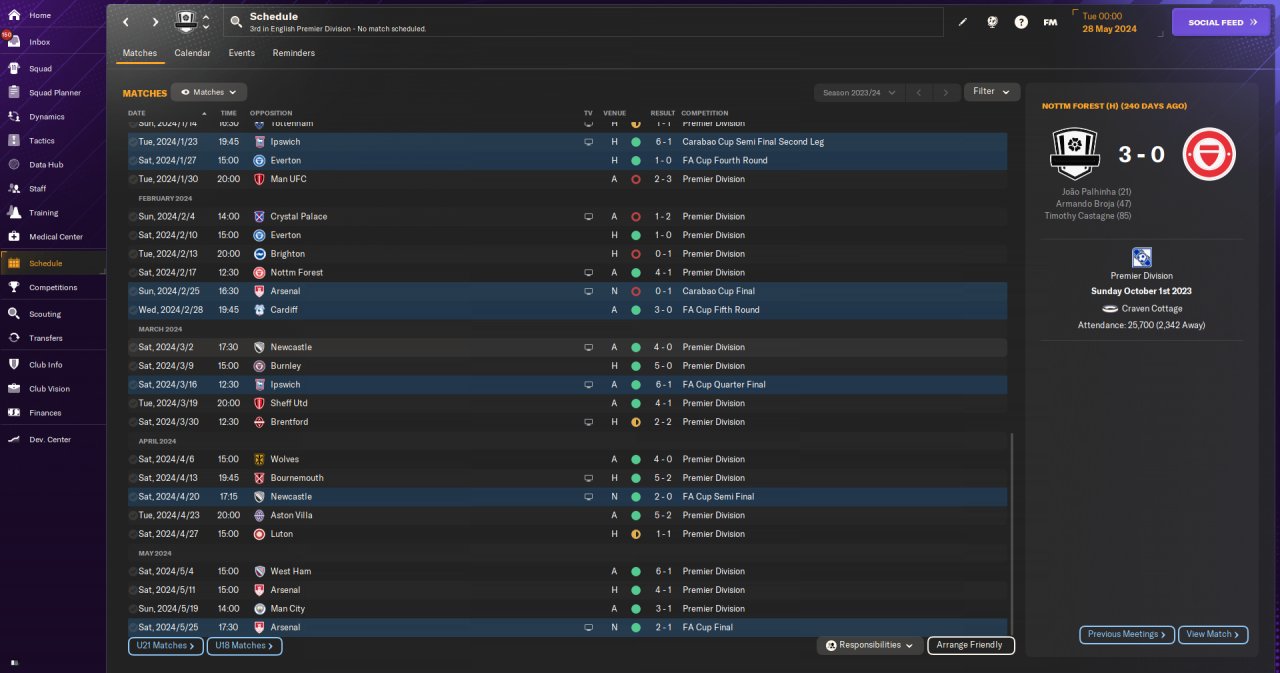This screenshot has width=1280, height=673.
Task: Expand the Filter dropdown
Action: click(x=992, y=91)
